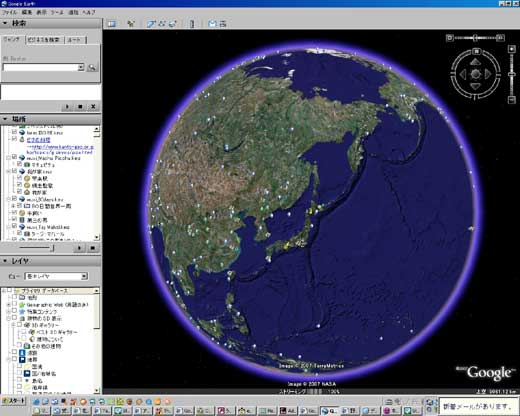Play the search results tour

pyautogui.click(x=67, y=107)
